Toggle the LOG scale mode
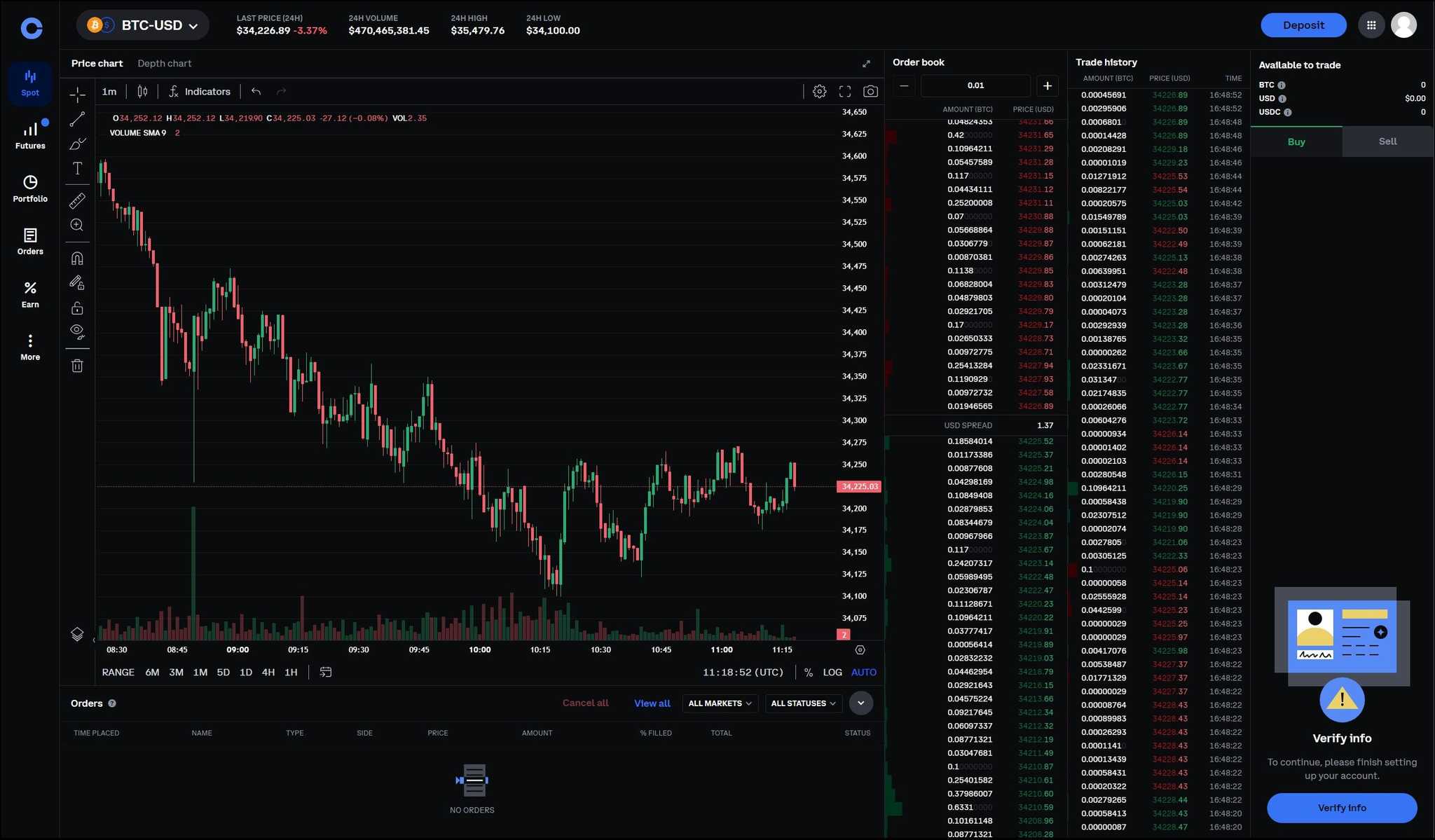Viewport: 1435px width, 840px height. 832,671
